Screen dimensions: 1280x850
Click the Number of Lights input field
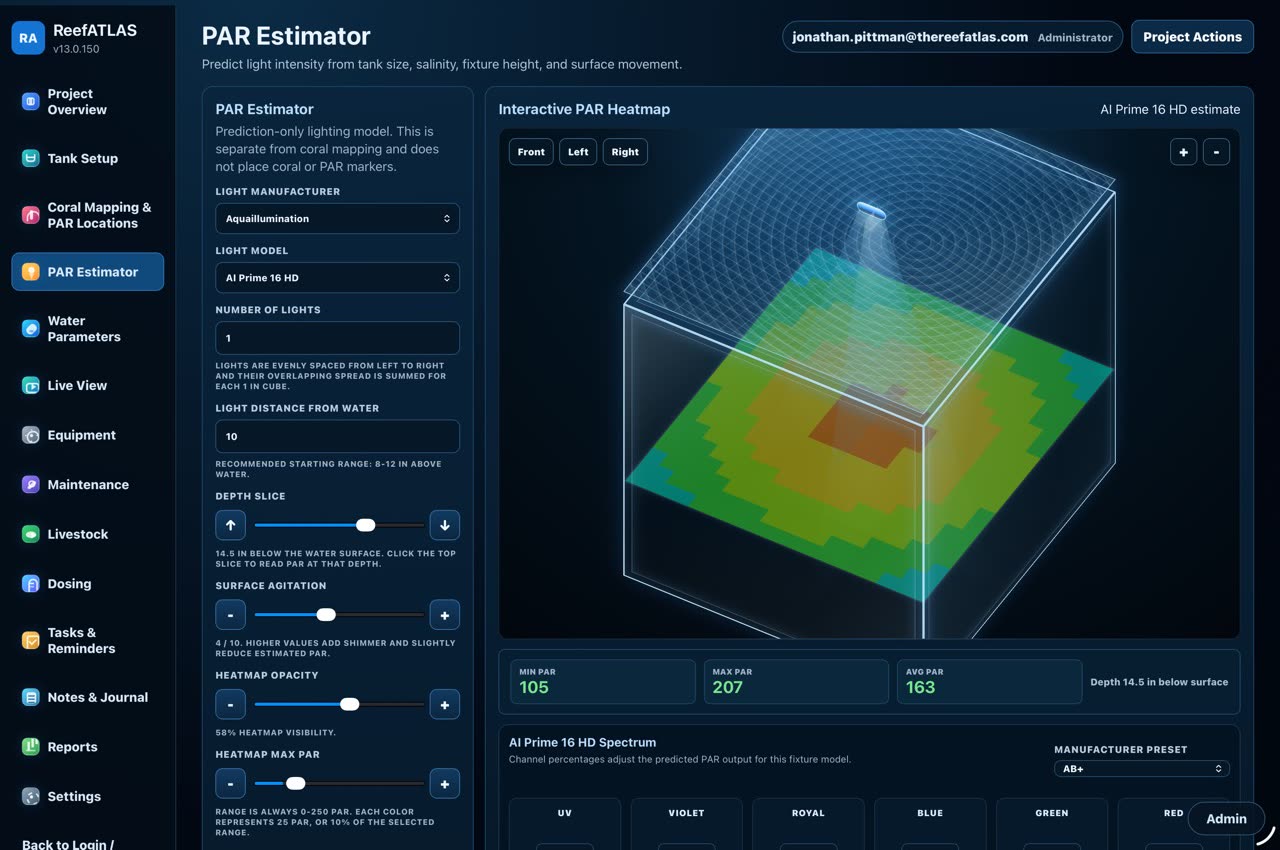pyautogui.click(x=338, y=338)
